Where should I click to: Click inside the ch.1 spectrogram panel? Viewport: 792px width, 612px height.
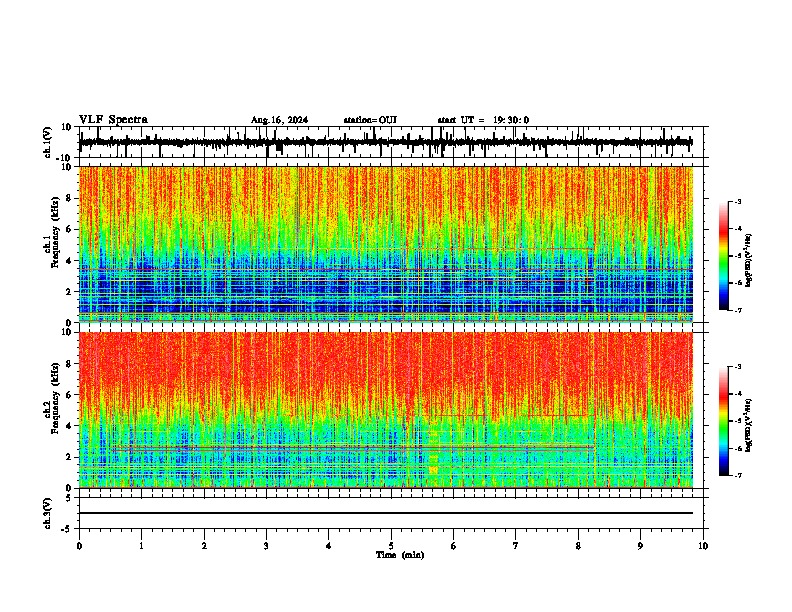coord(386,244)
